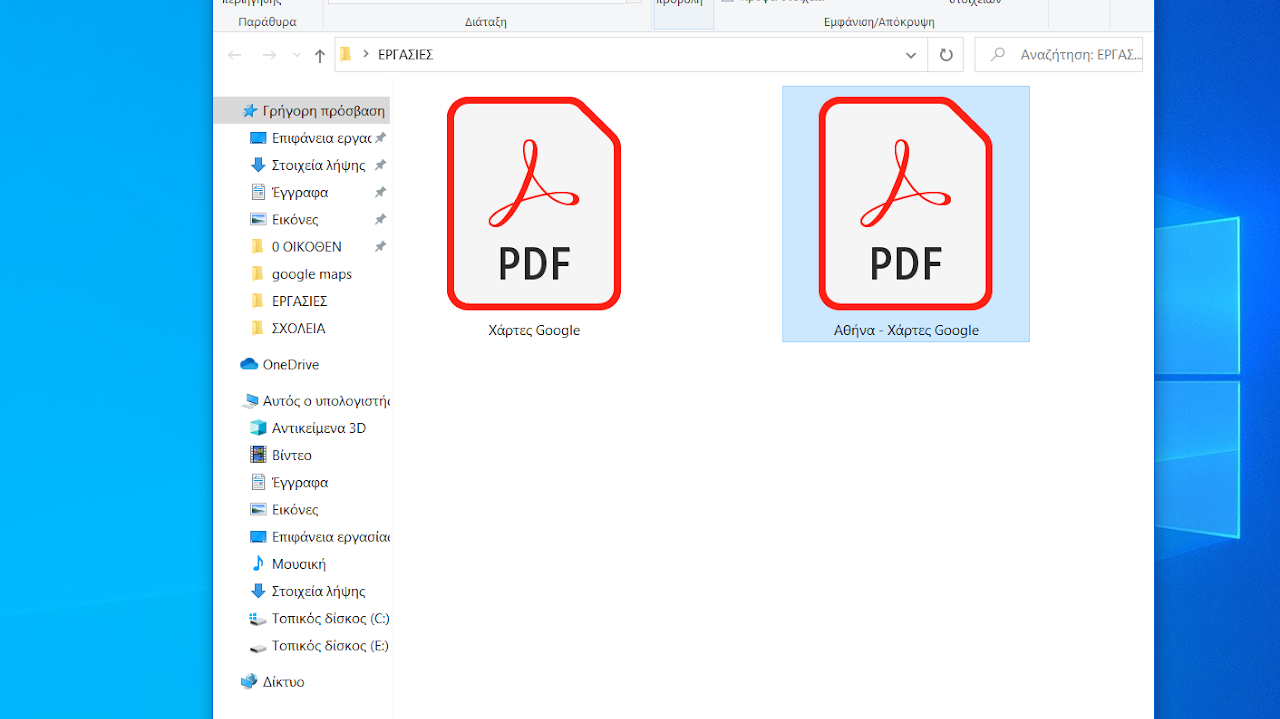
Task: Expand the chevron before ΕΡΓΑΣΙΕΣ in address bar
Action: coord(366,55)
